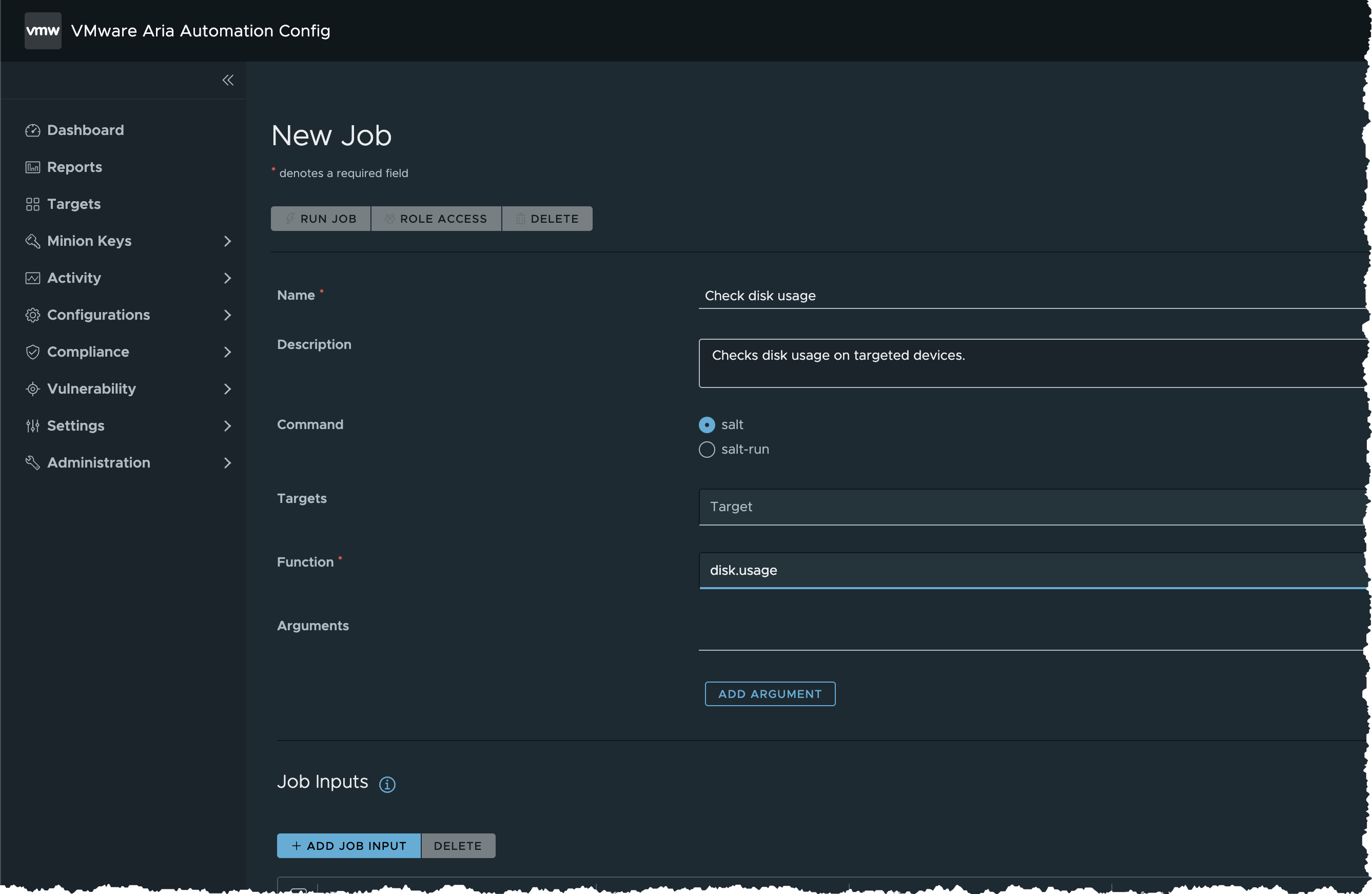
Task: Click the Administration wrench icon
Action: (33, 462)
